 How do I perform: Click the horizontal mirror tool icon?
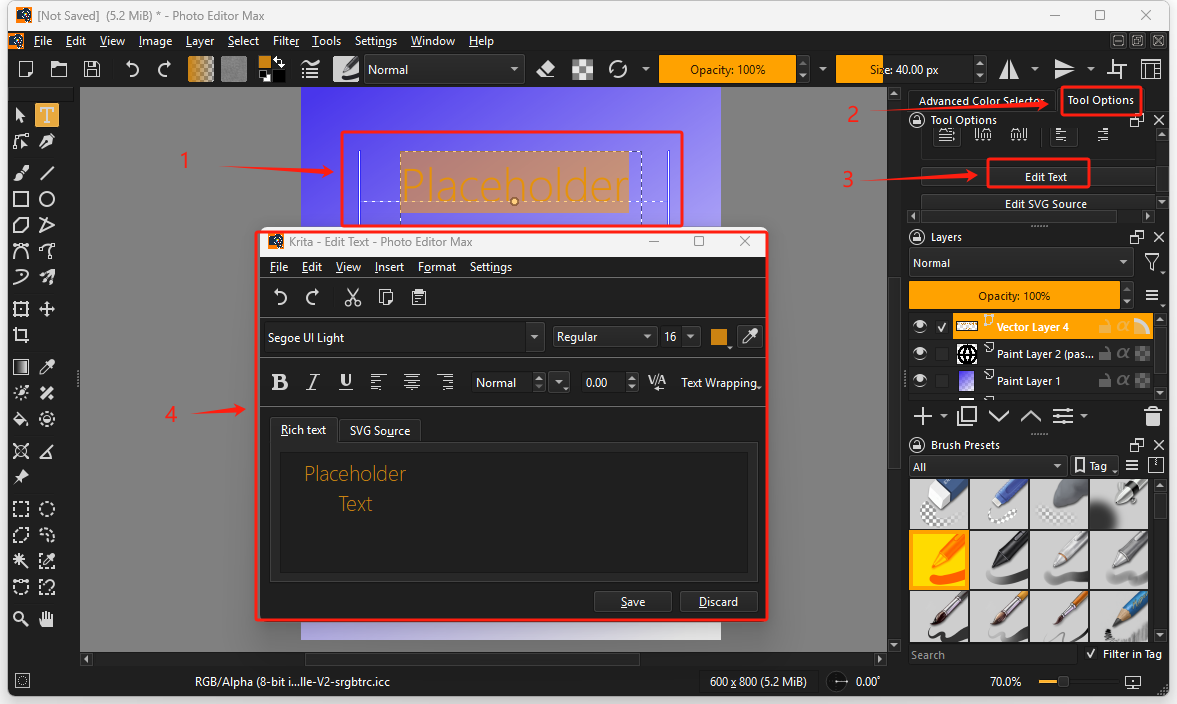click(x=1009, y=70)
